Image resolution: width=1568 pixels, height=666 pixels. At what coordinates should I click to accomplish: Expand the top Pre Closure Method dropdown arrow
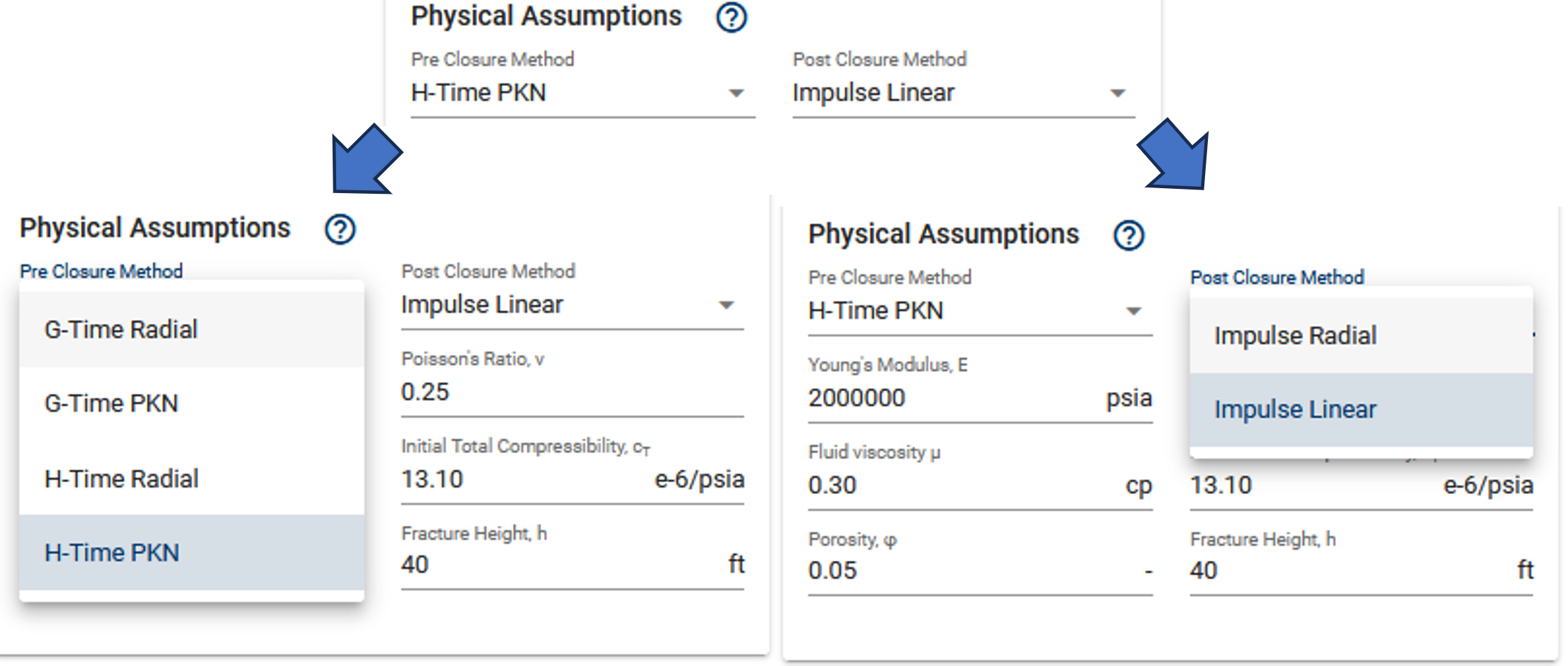pos(736,93)
